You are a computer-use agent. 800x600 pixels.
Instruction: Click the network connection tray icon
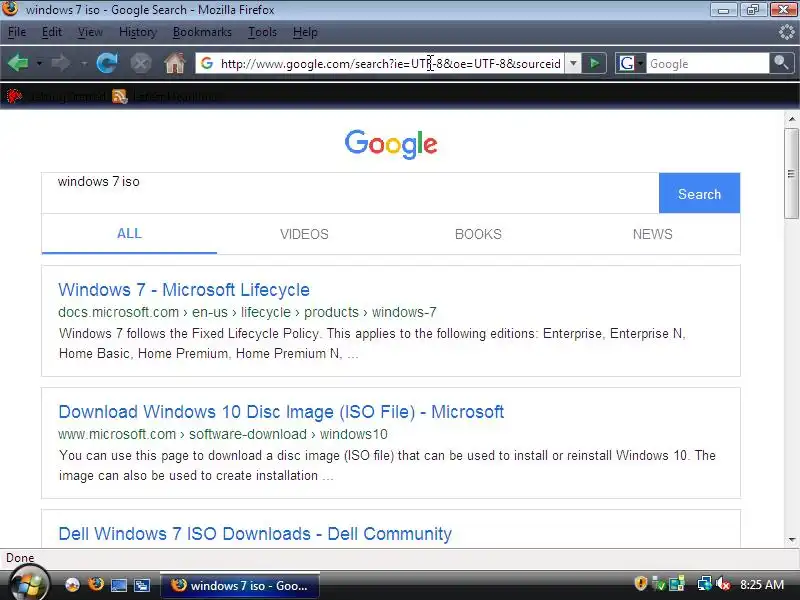pos(705,584)
